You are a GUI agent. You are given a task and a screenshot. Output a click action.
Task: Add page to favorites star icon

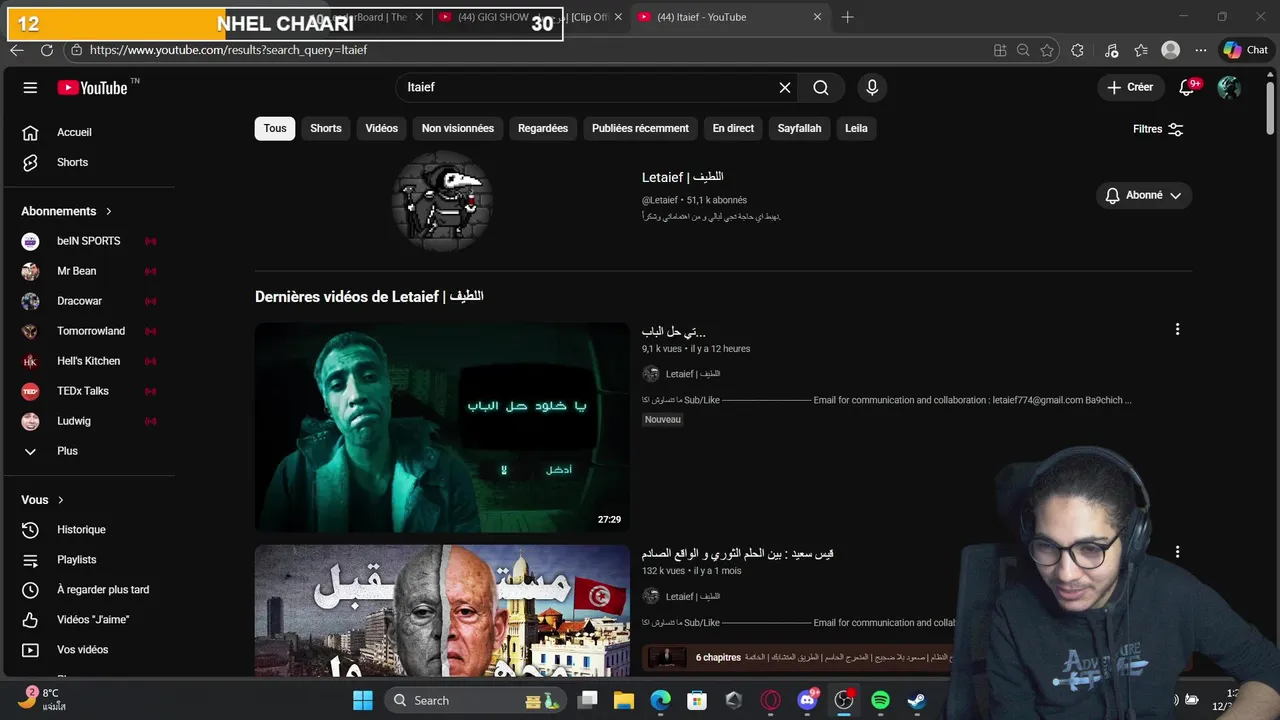1047,50
